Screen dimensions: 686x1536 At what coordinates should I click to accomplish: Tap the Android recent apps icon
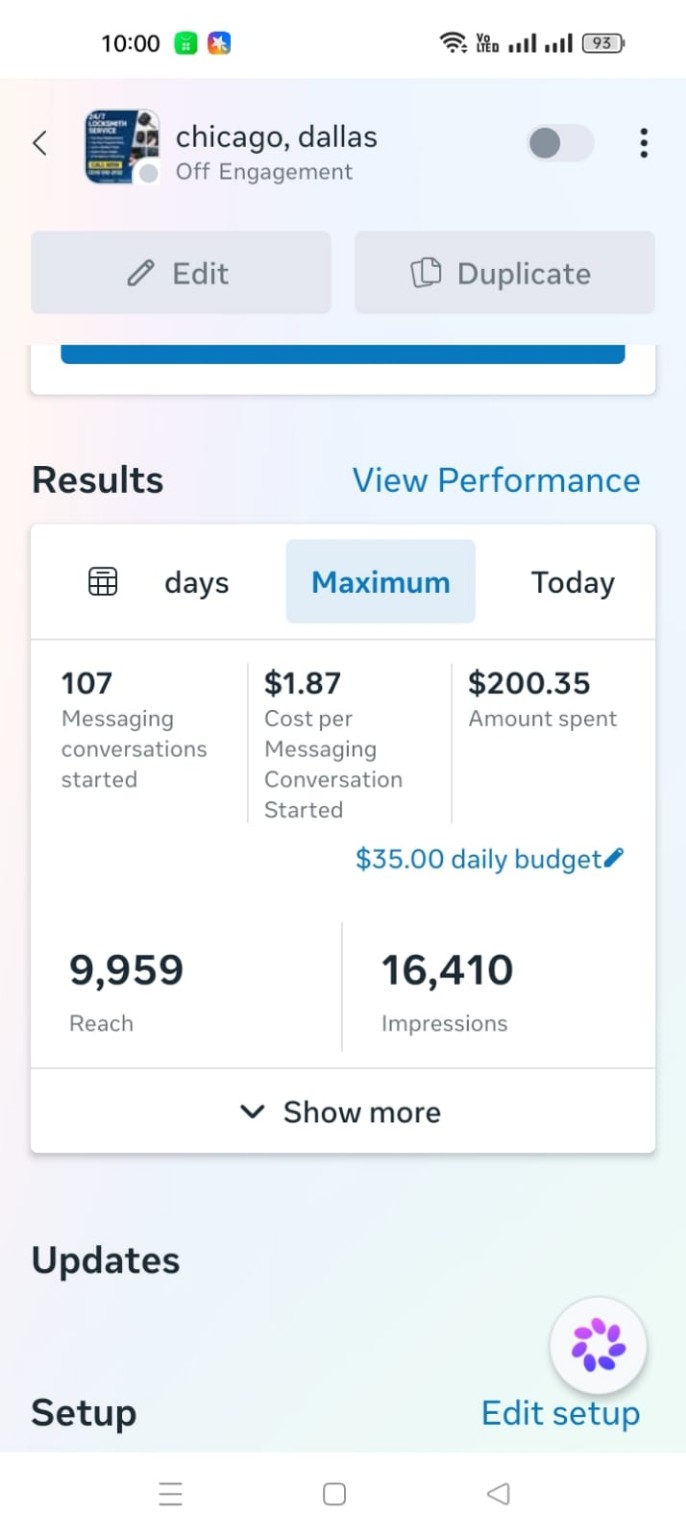pyautogui.click(x=171, y=1494)
